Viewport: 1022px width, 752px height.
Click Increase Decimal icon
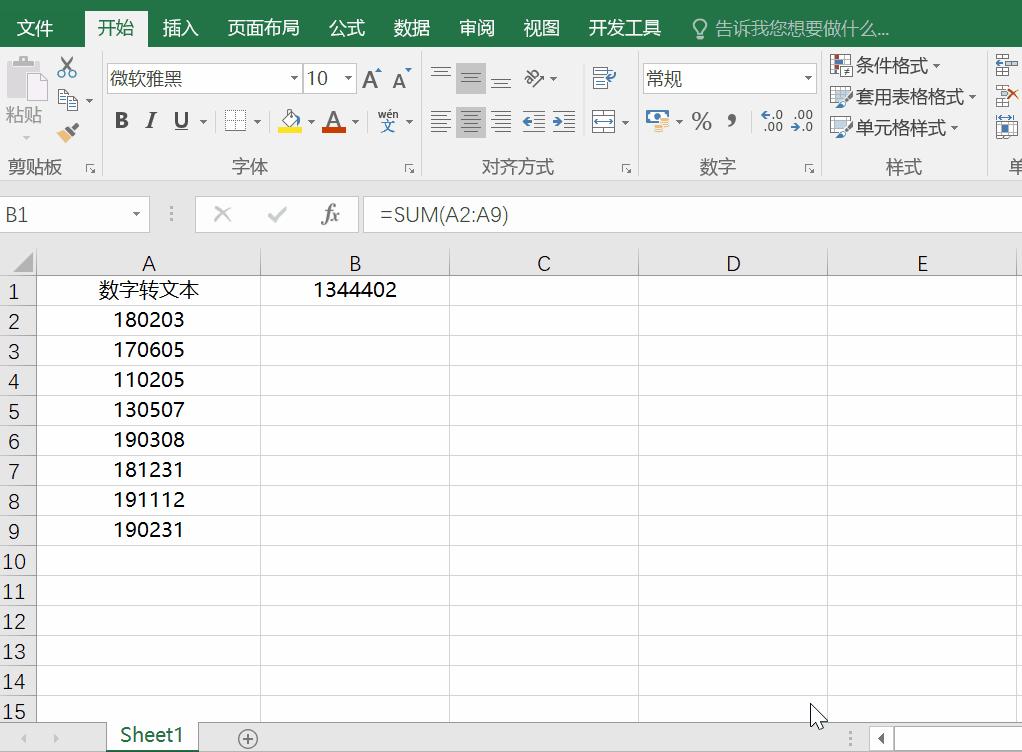click(772, 122)
